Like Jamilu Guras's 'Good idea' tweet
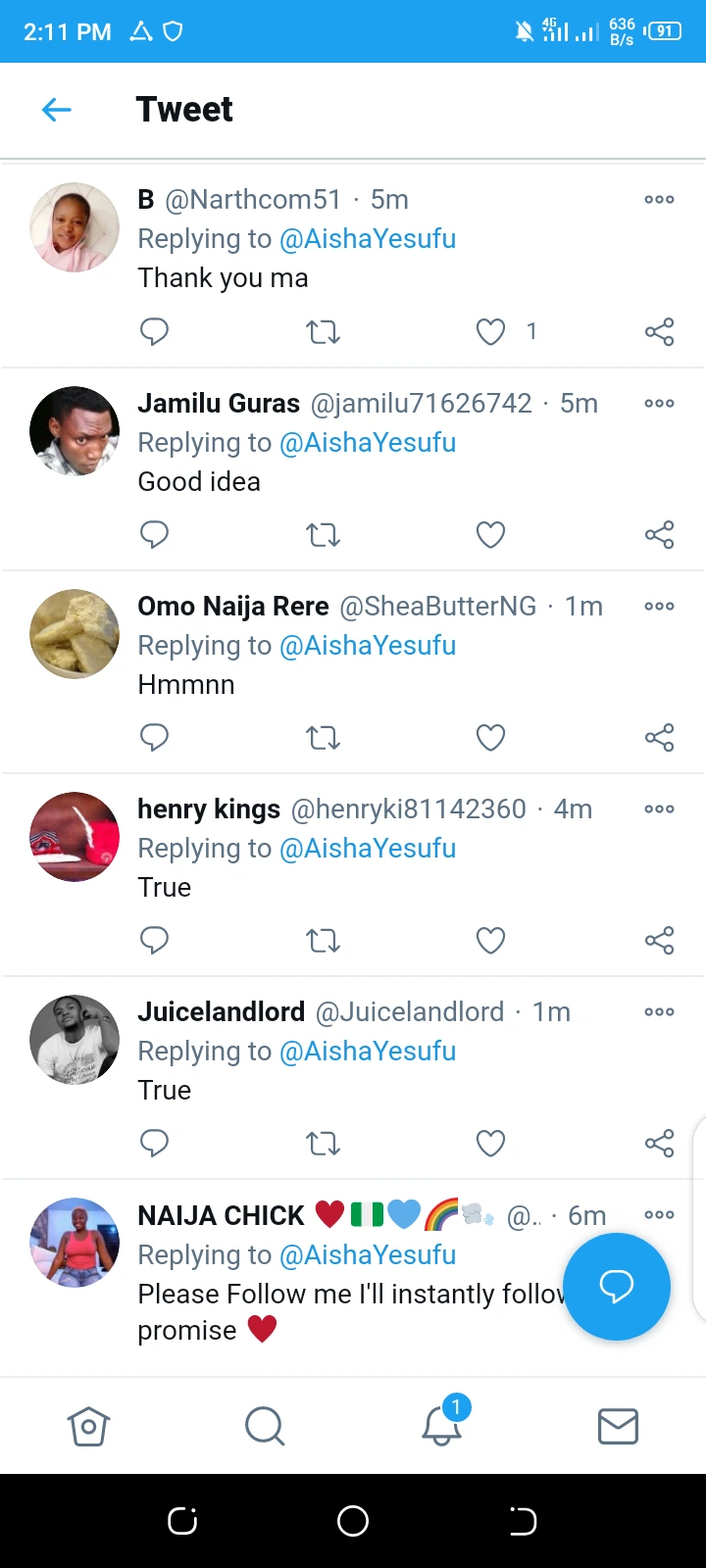Viewport: 706px width, 1568px height. tap(490, 535)
